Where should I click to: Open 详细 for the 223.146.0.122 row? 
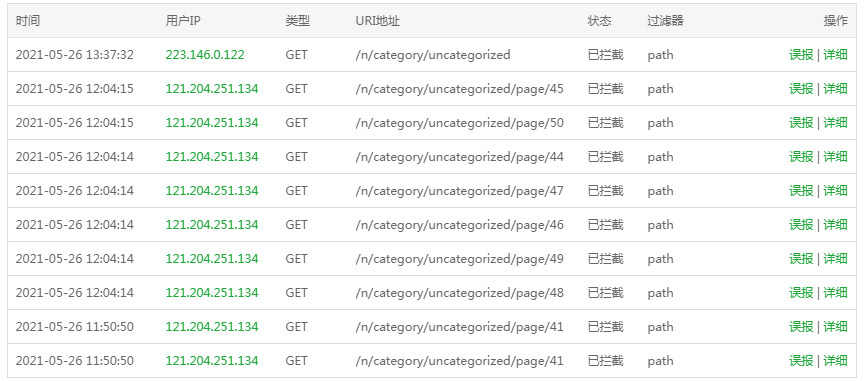click(835, 55)
